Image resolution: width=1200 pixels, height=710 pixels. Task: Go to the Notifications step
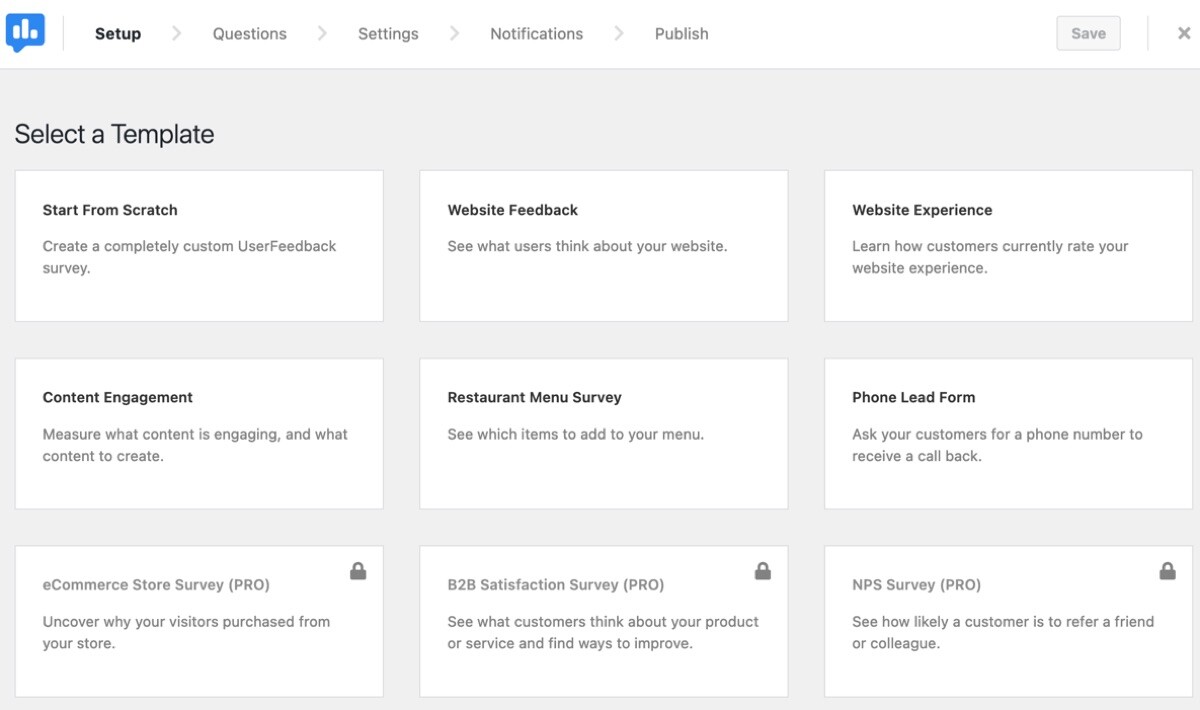pos(536,33)
